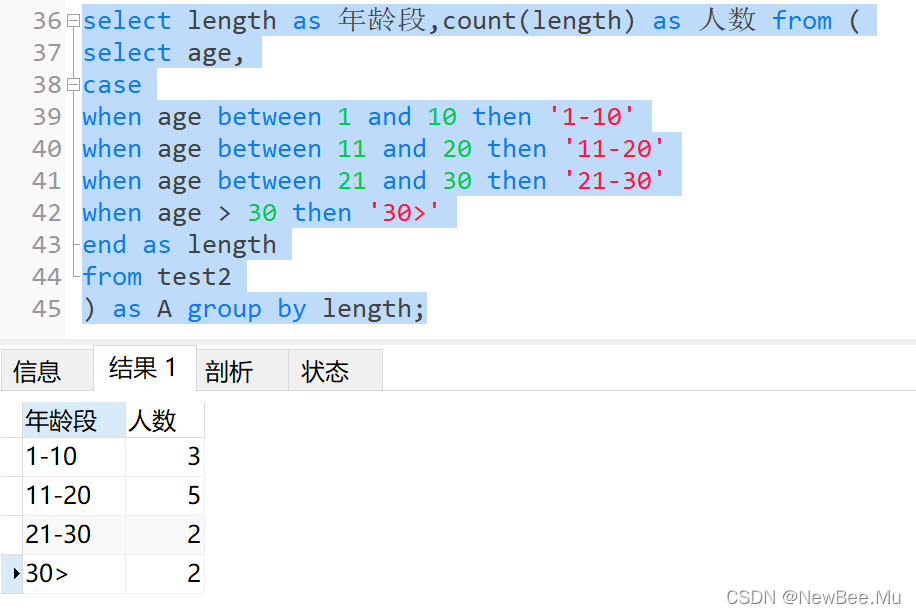Place cursor on 'from test2' line
Screen dimensions: 916x614
pyautogui.click(x=157, y=277)
